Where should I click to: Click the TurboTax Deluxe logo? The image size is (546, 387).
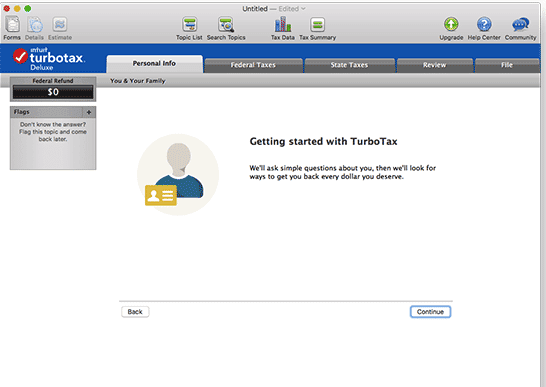[49, 58]
